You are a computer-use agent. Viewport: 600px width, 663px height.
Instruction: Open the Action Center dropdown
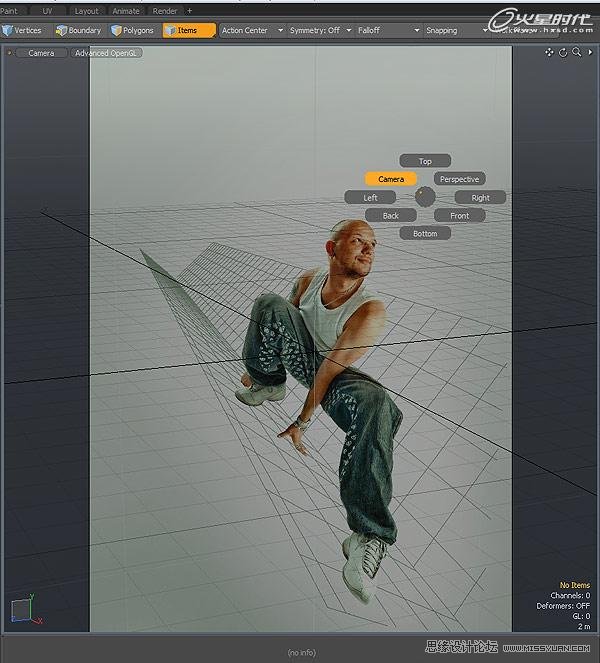tap(252, 30)
